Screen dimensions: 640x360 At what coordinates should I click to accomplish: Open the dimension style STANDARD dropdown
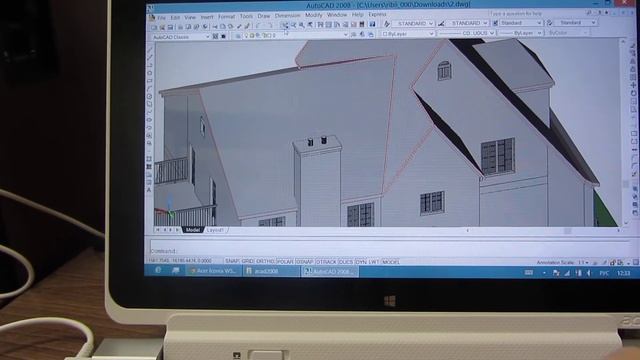468,23
